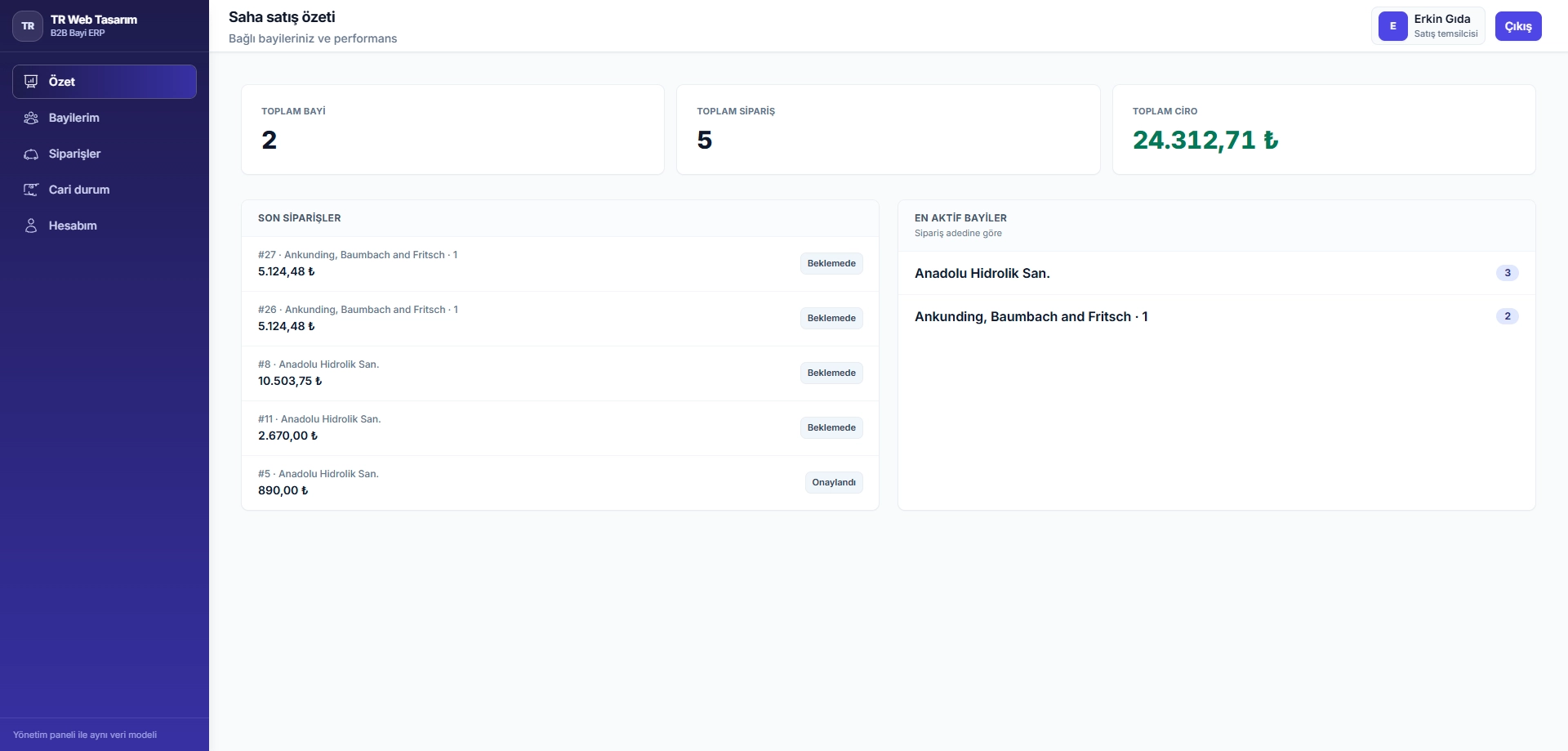The image size is (1568, 751).
Task: Click the Siparişler icon in sidebar
Action: pos(31,154)
